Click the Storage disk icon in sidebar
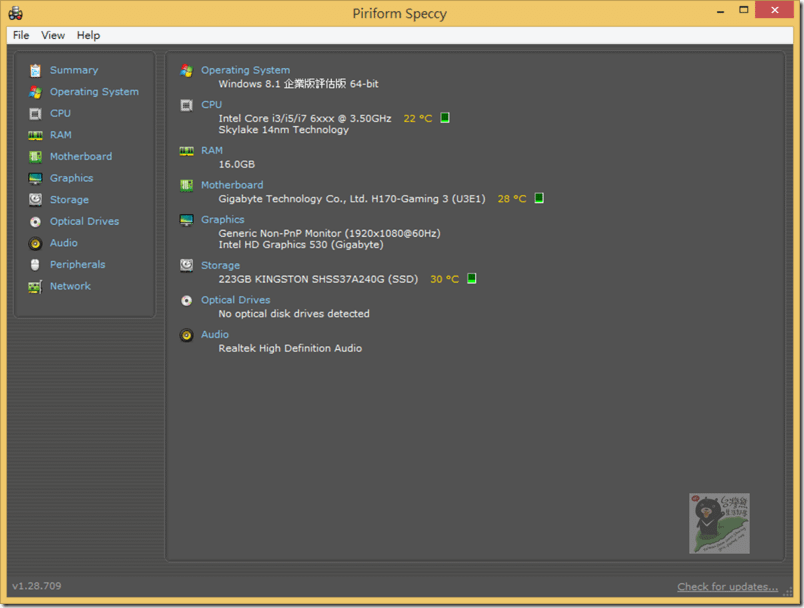 coord(35,200)
